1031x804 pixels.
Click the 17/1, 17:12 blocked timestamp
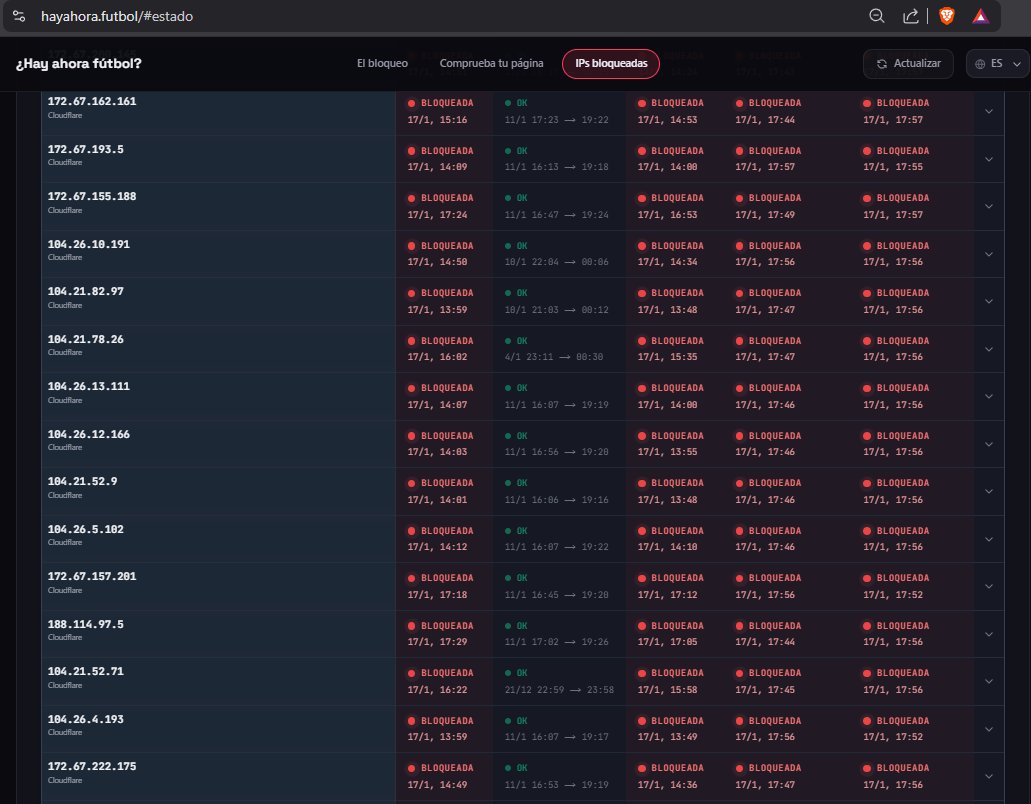pyautogui.click(x=667, y=595)
